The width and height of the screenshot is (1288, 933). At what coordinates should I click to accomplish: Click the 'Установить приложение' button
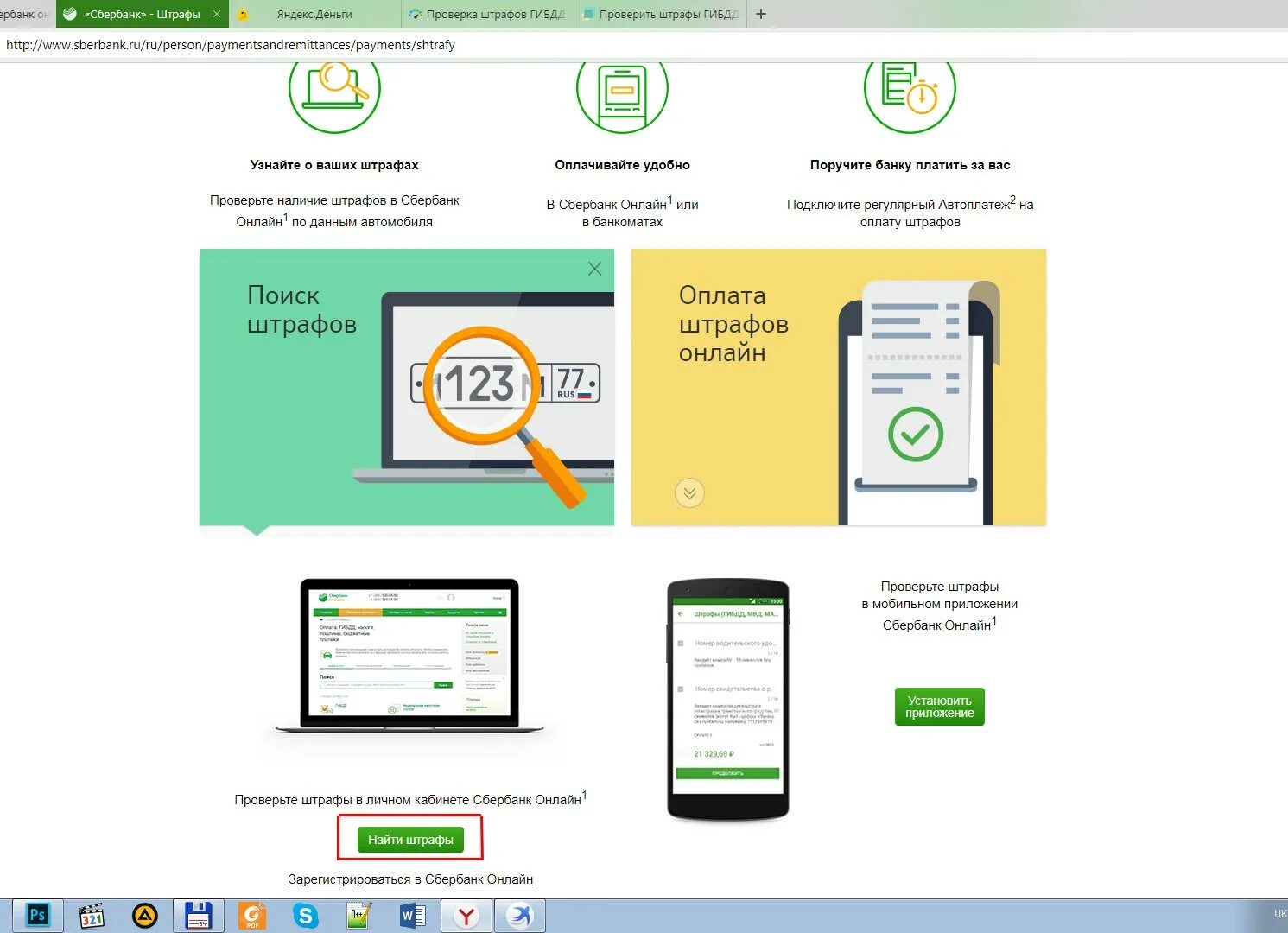939,707
